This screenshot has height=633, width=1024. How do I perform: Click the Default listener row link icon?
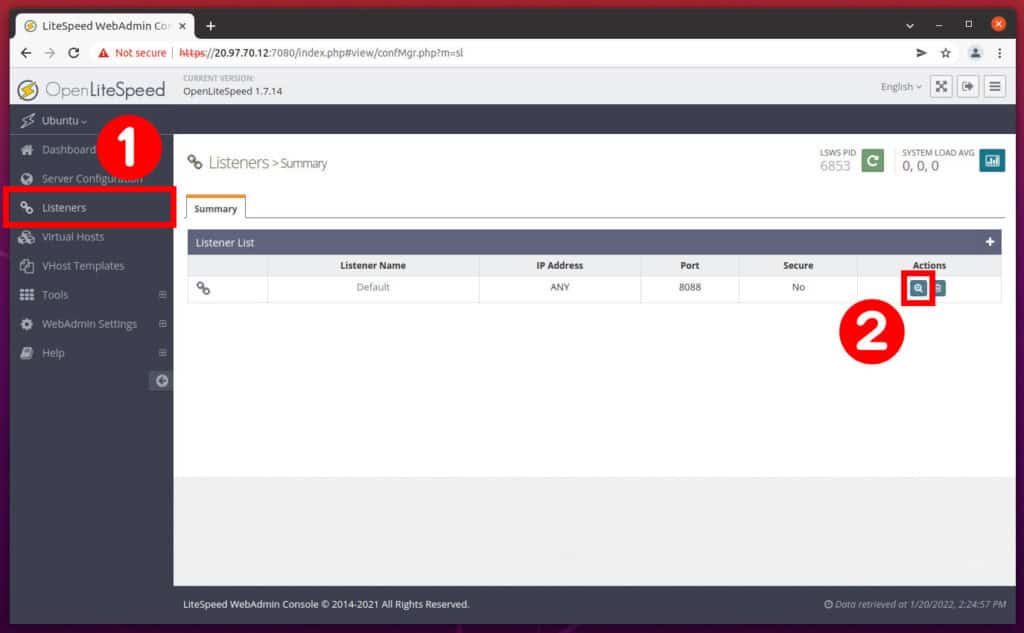pos(203,288)
